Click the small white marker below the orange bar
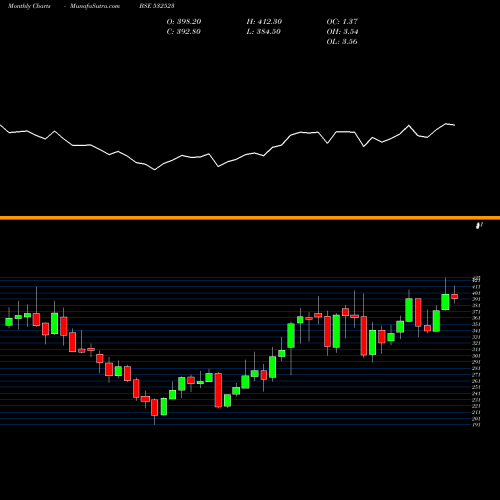The width and height of the screenshot is (500, 500). tap(479, 226)
